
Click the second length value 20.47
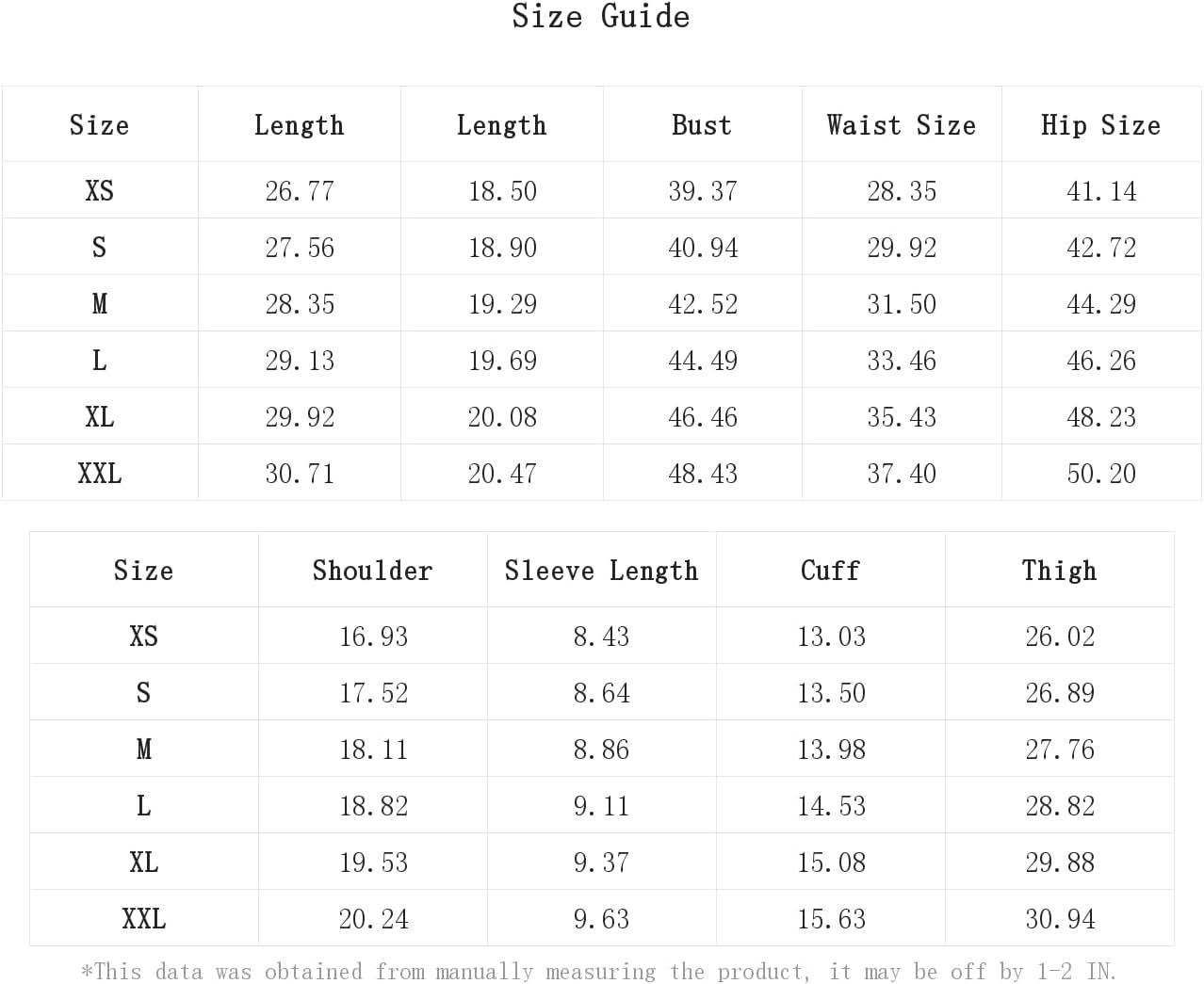click(502, 474)
